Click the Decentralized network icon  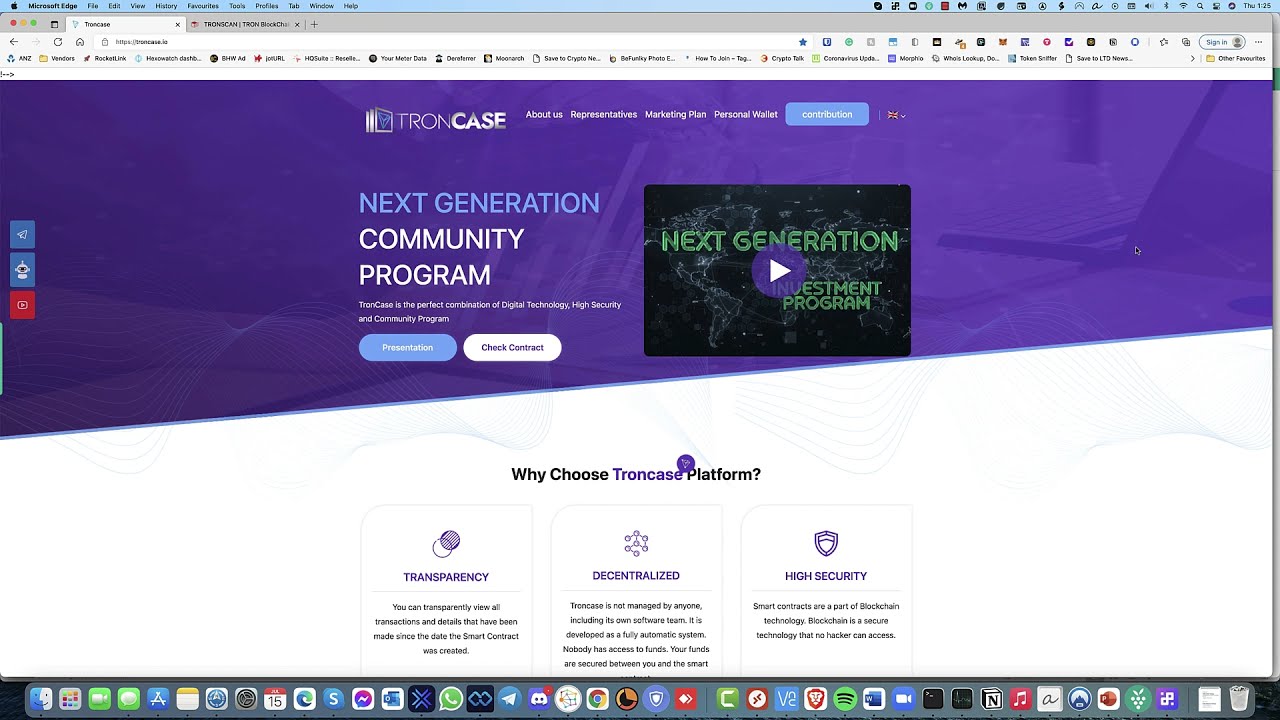(x=636, y=543)
